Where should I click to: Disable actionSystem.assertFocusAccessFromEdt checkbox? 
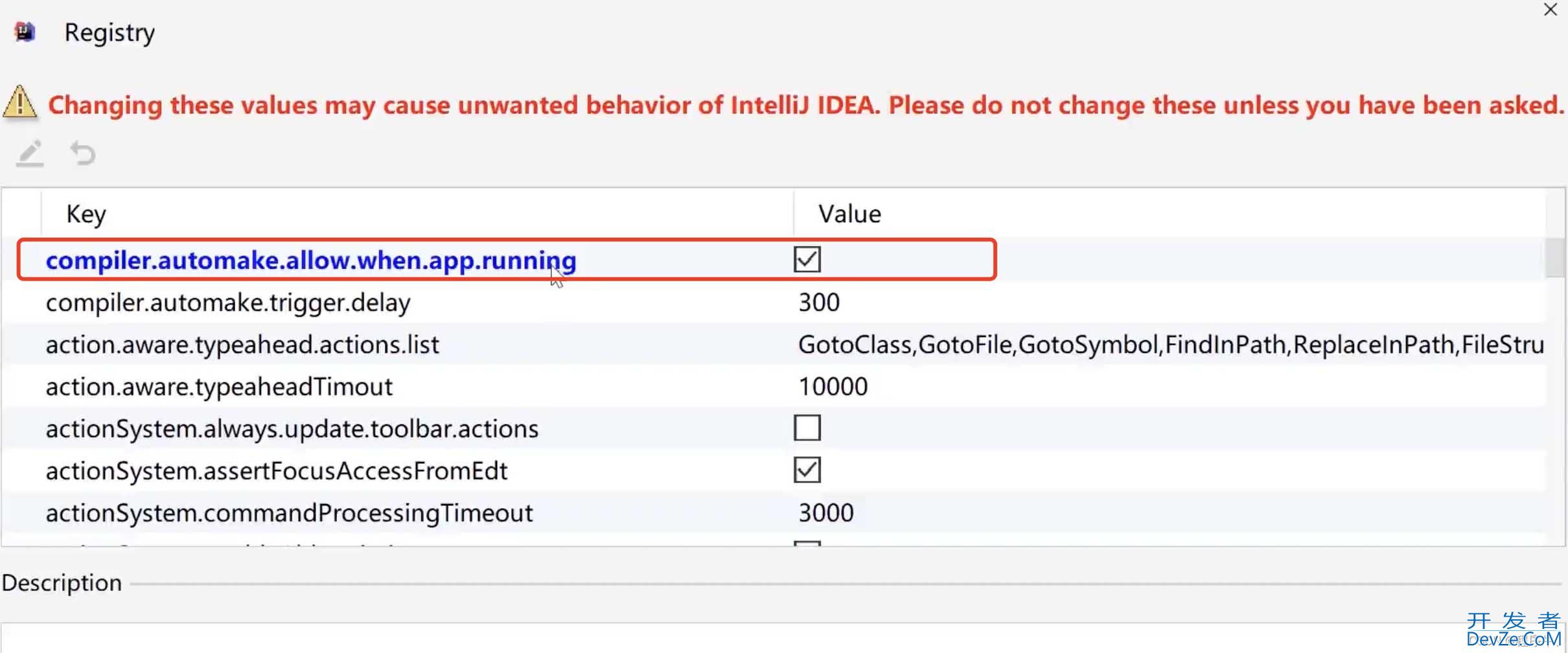tap(807, 470)
